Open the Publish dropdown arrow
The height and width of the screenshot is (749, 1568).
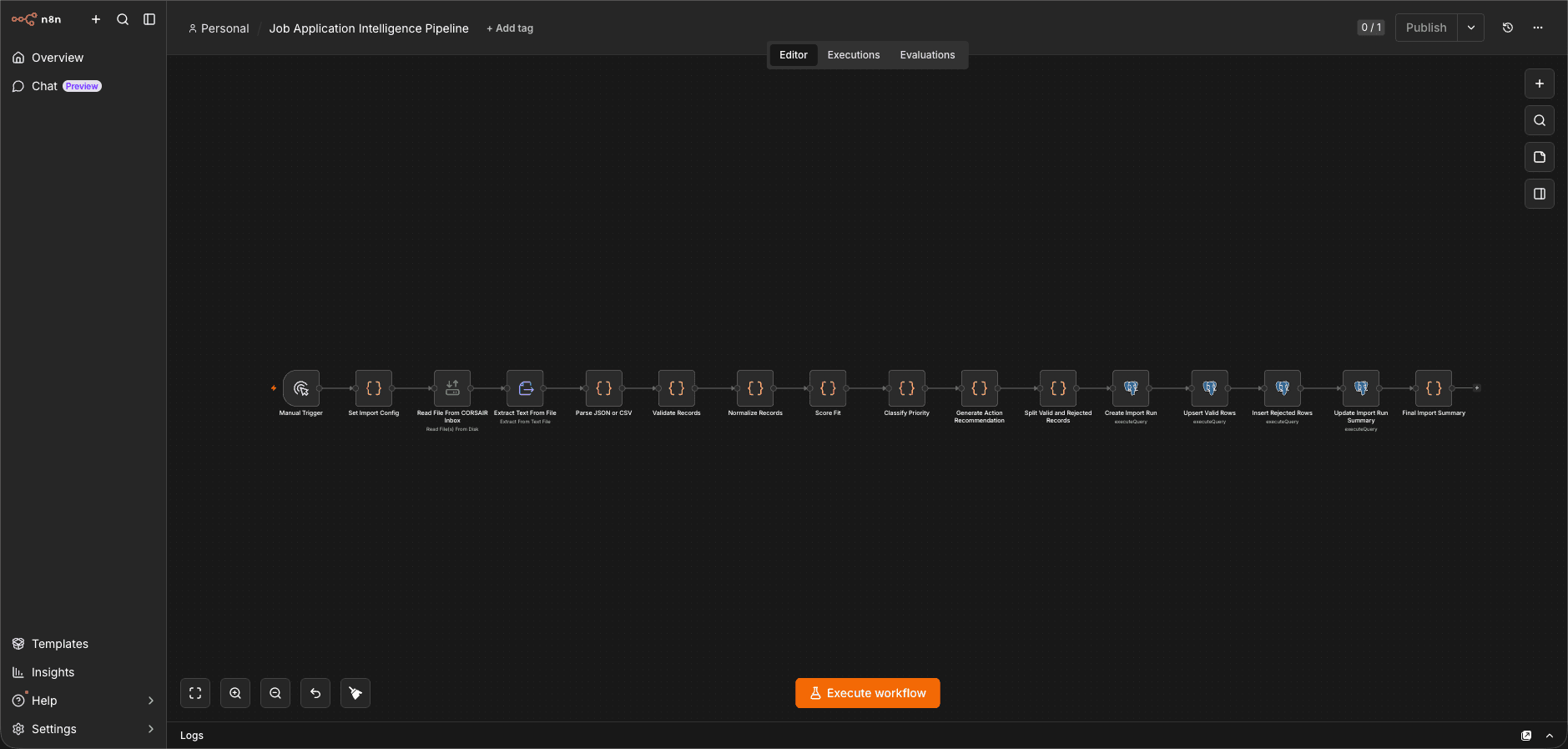(x=1471, y=28)
